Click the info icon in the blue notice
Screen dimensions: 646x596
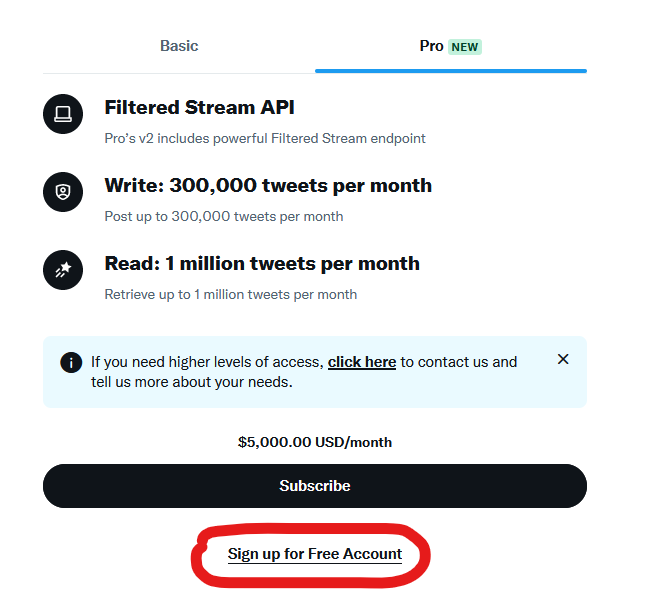click(71, 362)
